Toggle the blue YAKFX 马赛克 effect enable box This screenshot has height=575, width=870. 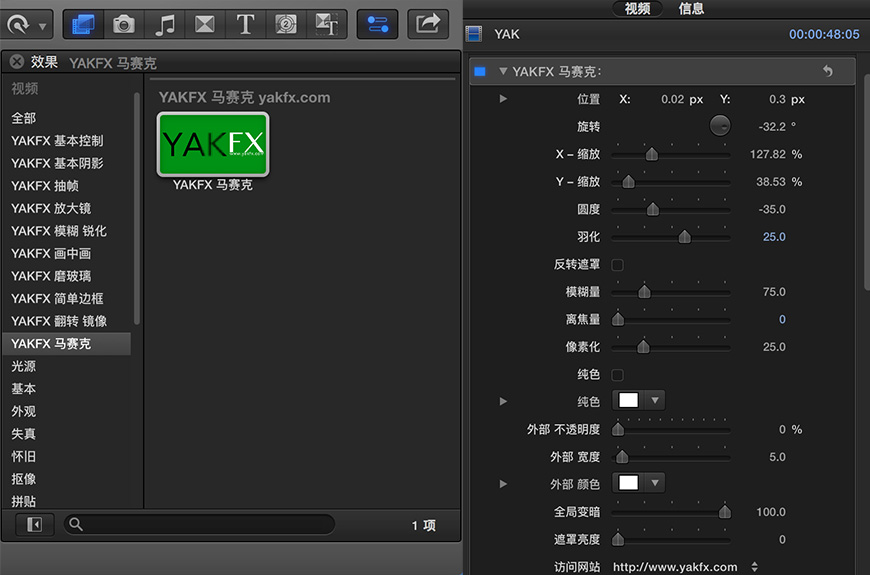(480, 71)
